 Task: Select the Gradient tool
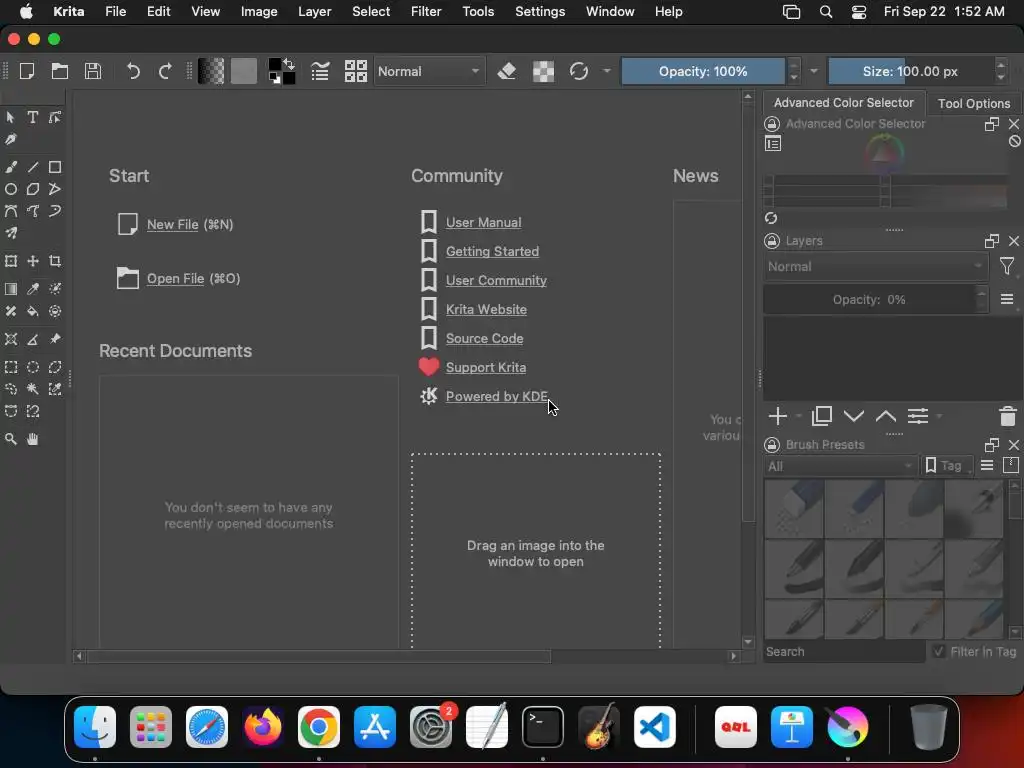(x=11, y=289)
